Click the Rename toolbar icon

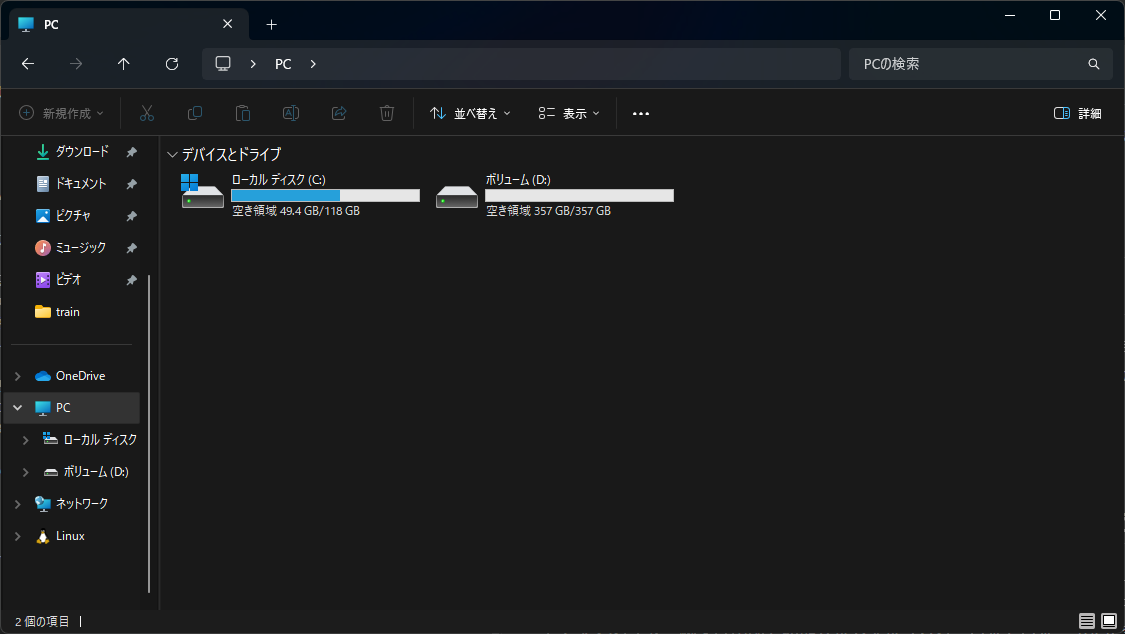[x=291, y=113]
